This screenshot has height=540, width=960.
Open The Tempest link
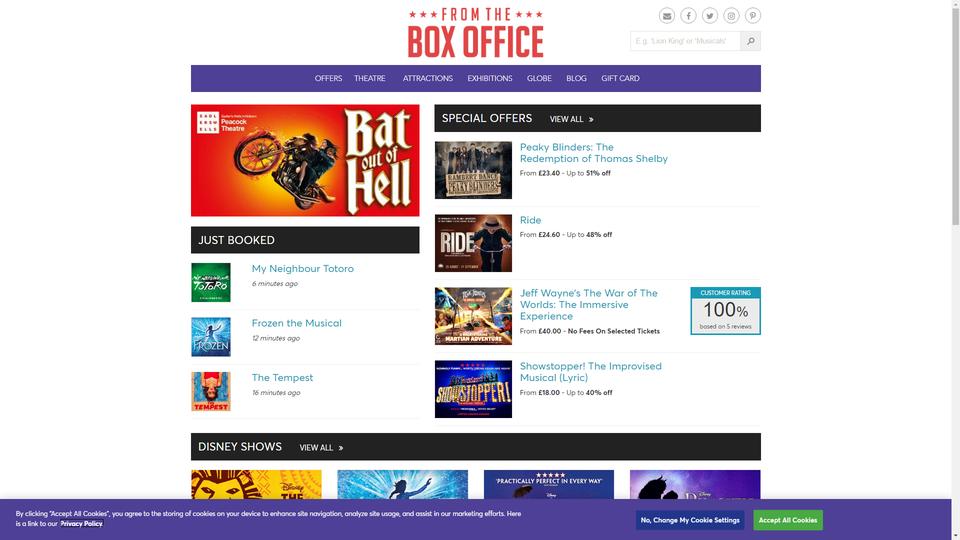point(282,378)
